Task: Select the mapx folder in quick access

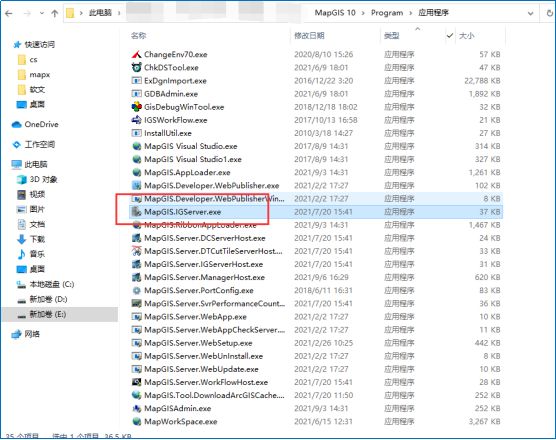Action: pos(40,74)
